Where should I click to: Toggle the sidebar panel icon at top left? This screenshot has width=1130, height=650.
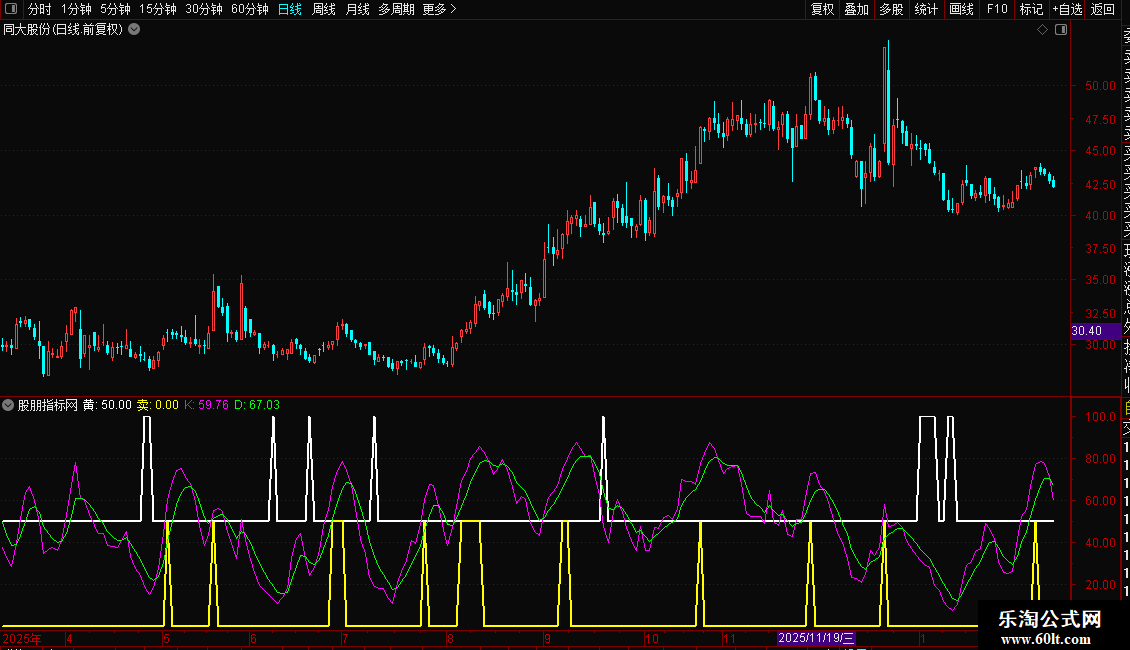pos(11,9)
